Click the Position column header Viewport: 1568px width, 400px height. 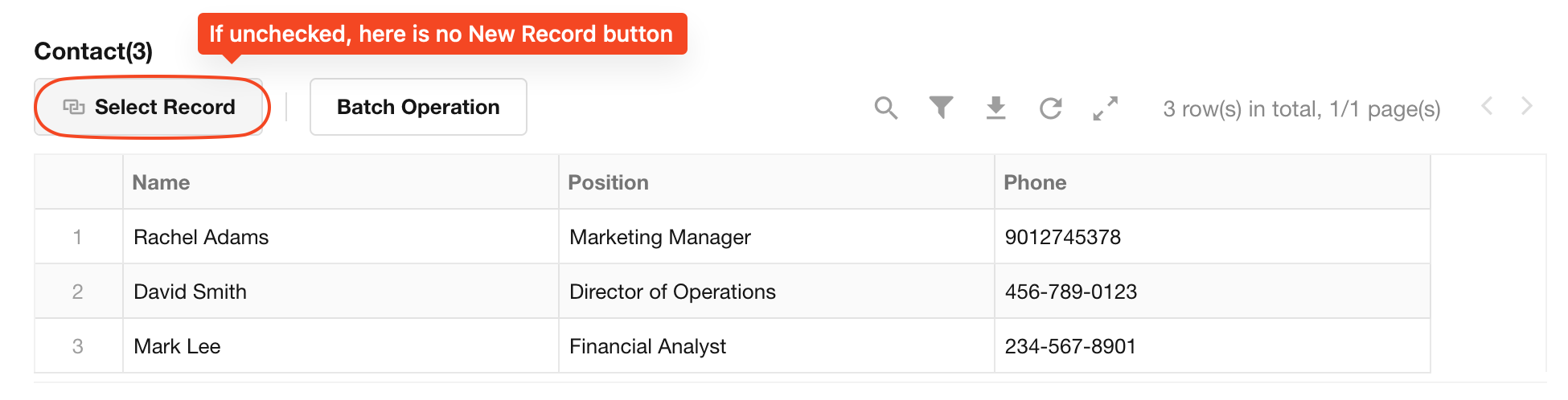pos(608,182)
